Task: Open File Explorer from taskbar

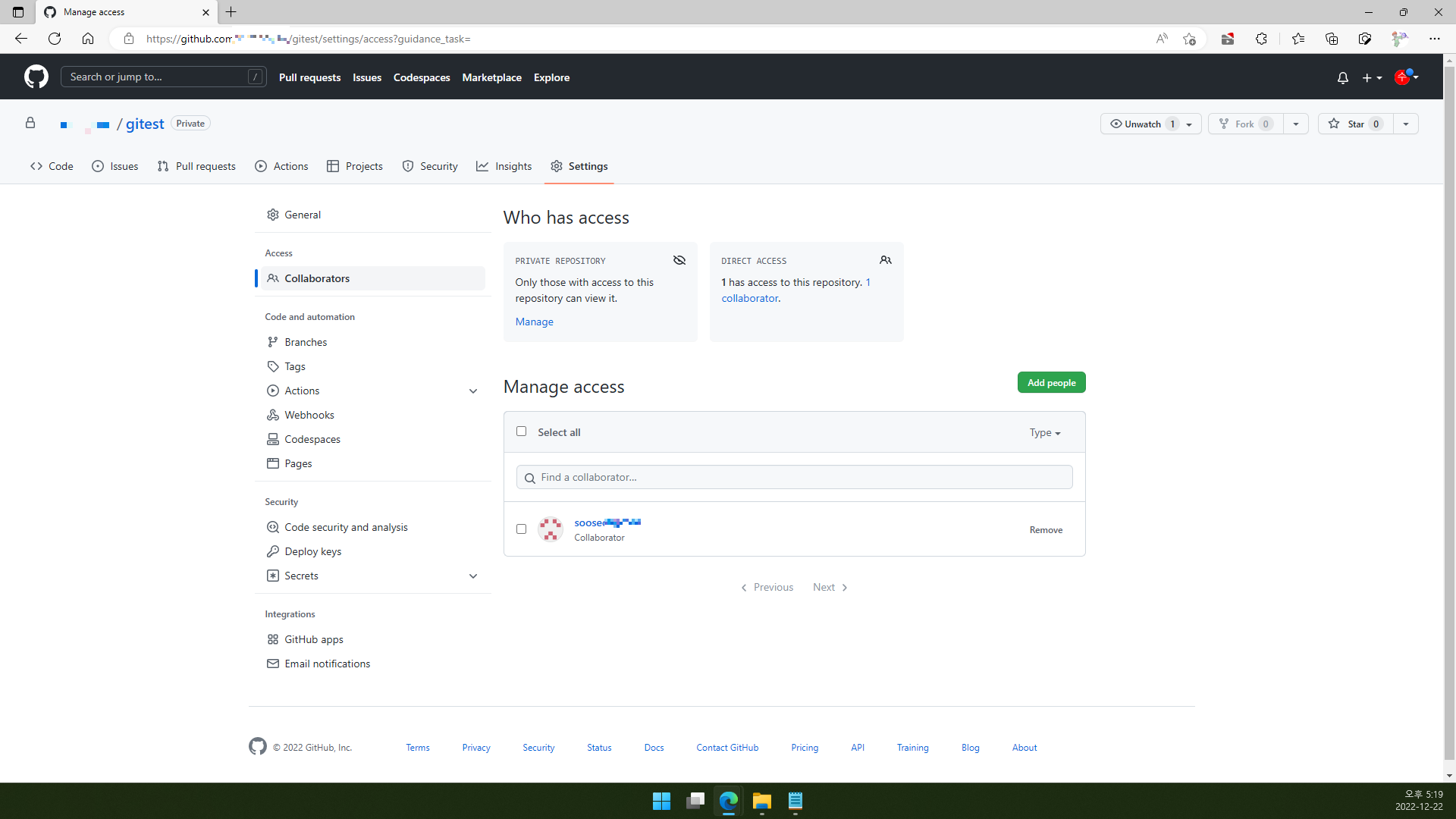Action: (x=761, y=801)
